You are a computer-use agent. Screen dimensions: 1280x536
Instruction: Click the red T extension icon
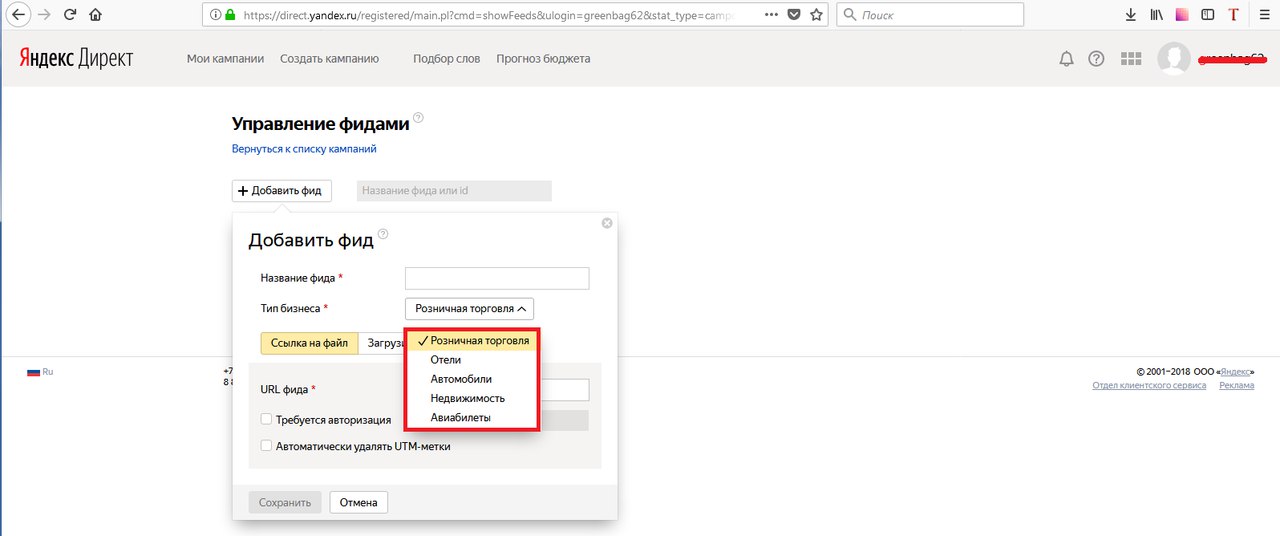(x=1233, y=15)
